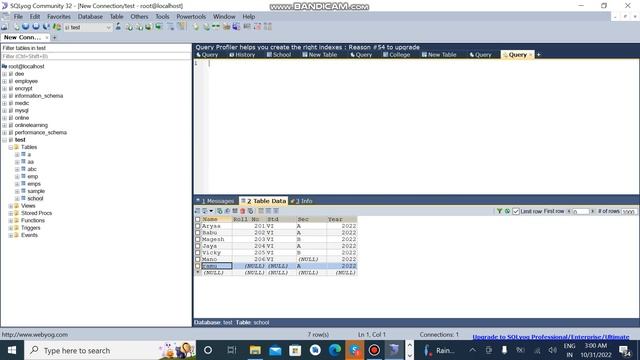Select the emp table in the tree
The image size is (640, 360).
(x=33, y=177)
